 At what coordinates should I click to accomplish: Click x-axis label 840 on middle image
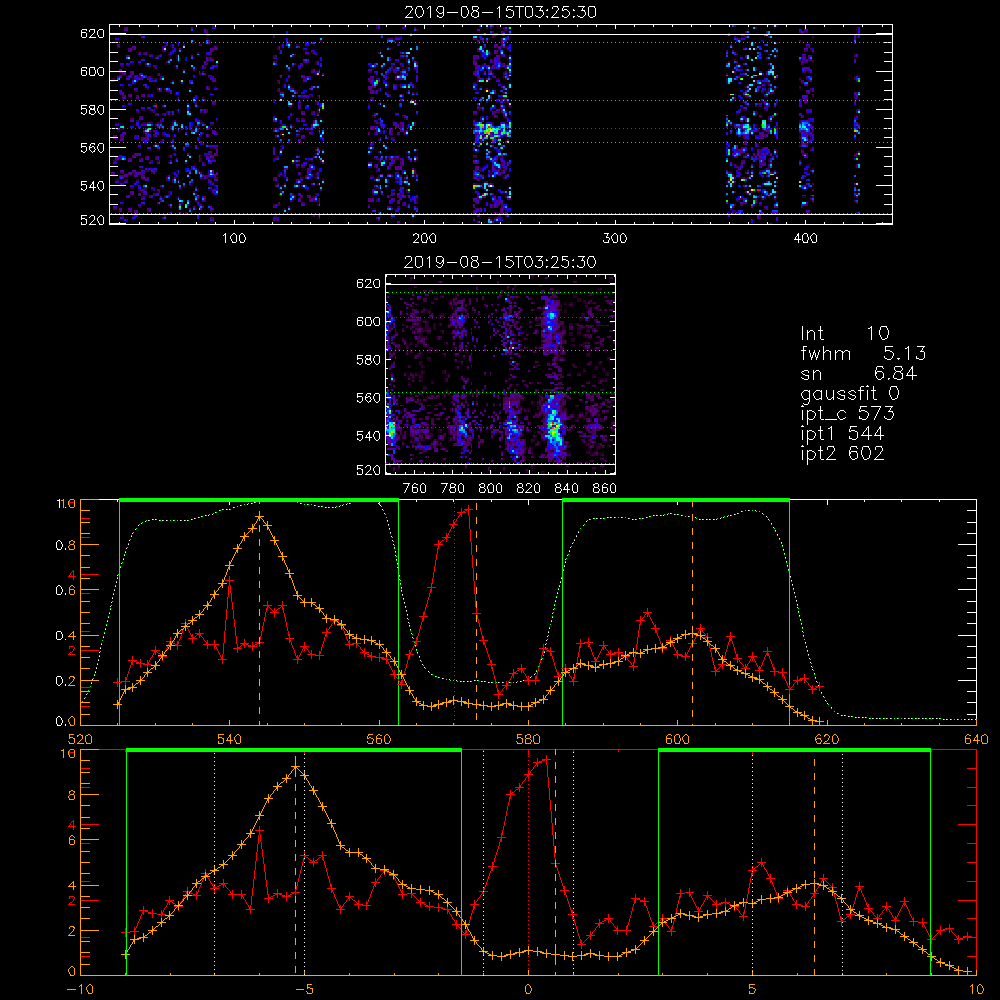pyautogui.click(x=566, y=489)
